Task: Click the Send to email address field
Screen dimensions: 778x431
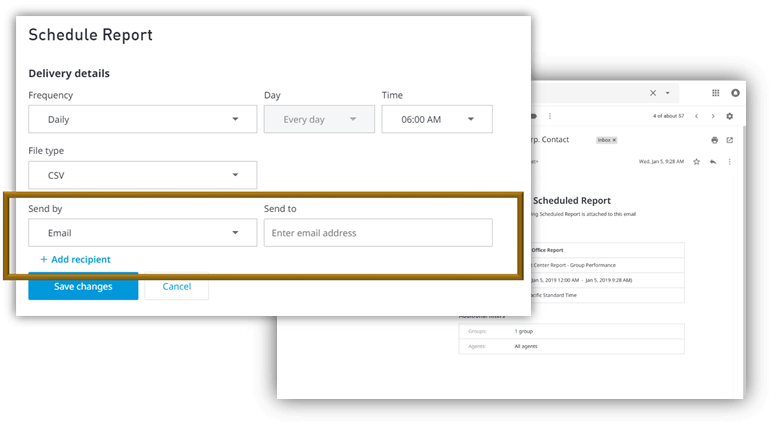Action: point(378,233)
